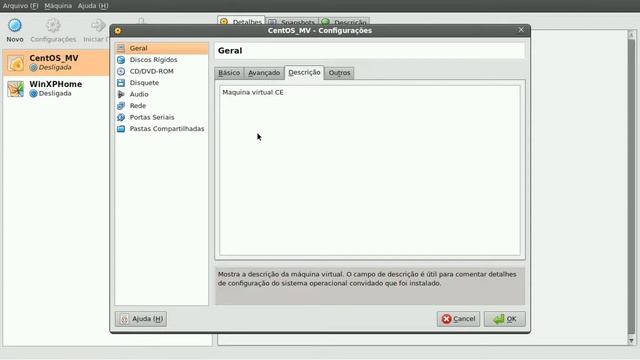This screenshot has width=640, height=360.
Task: Click the Novo toolbar label
Action: 15,39
